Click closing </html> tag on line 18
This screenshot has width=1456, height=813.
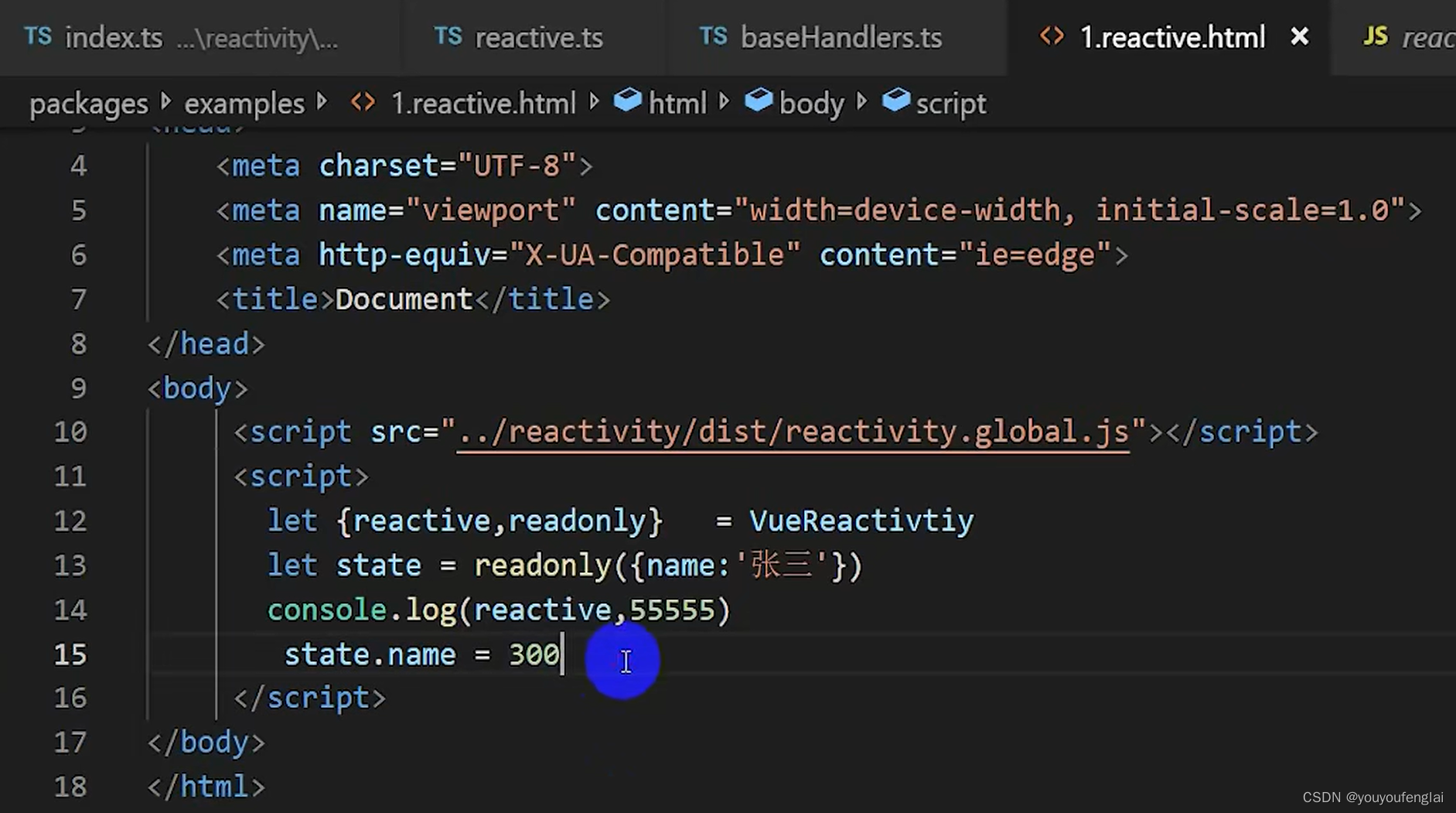206,787
